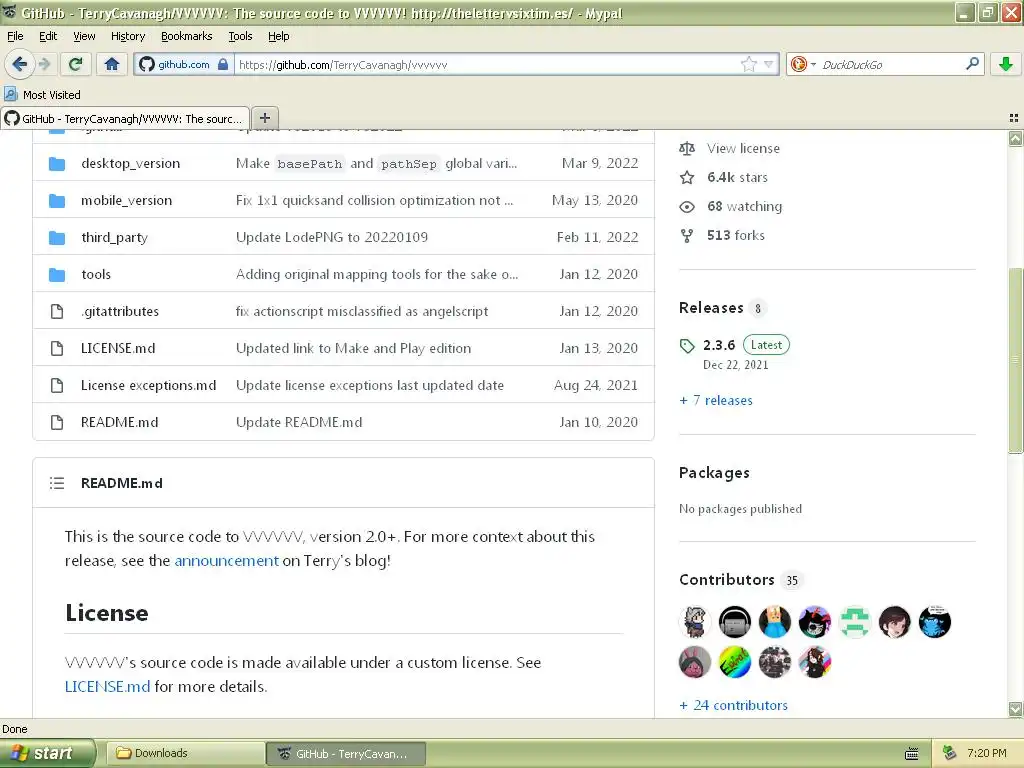The height and width of the screenshot is (768, 1024).
Task: Open a new tab with plus button
Action: (x=264, y=118)
